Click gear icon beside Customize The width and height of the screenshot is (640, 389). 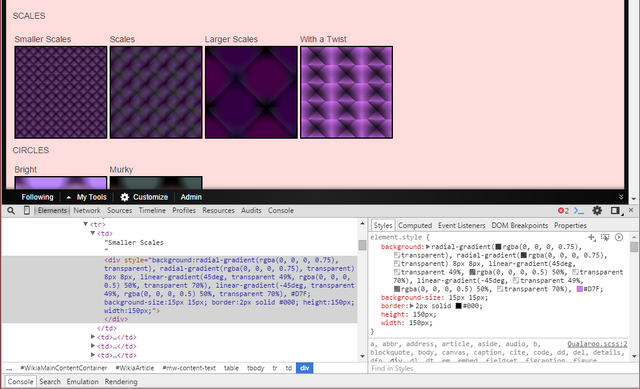124,197
